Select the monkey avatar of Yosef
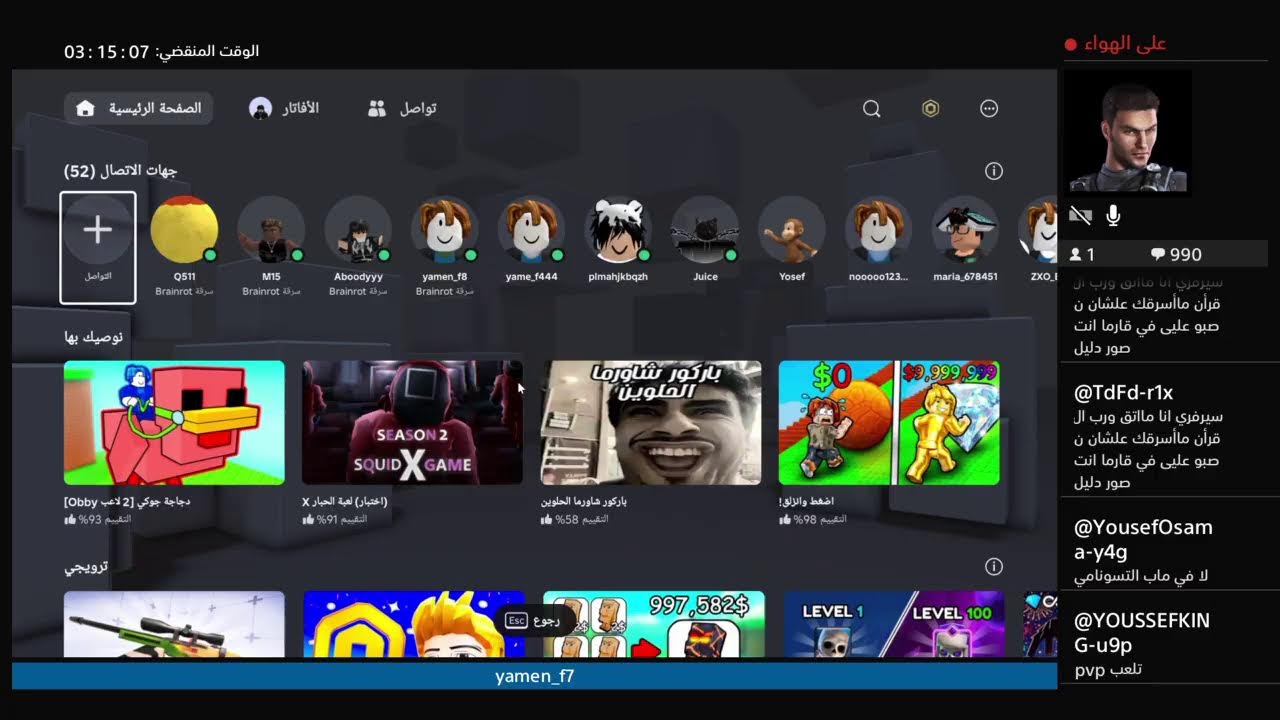The image size is (1280, 720). 792,230
